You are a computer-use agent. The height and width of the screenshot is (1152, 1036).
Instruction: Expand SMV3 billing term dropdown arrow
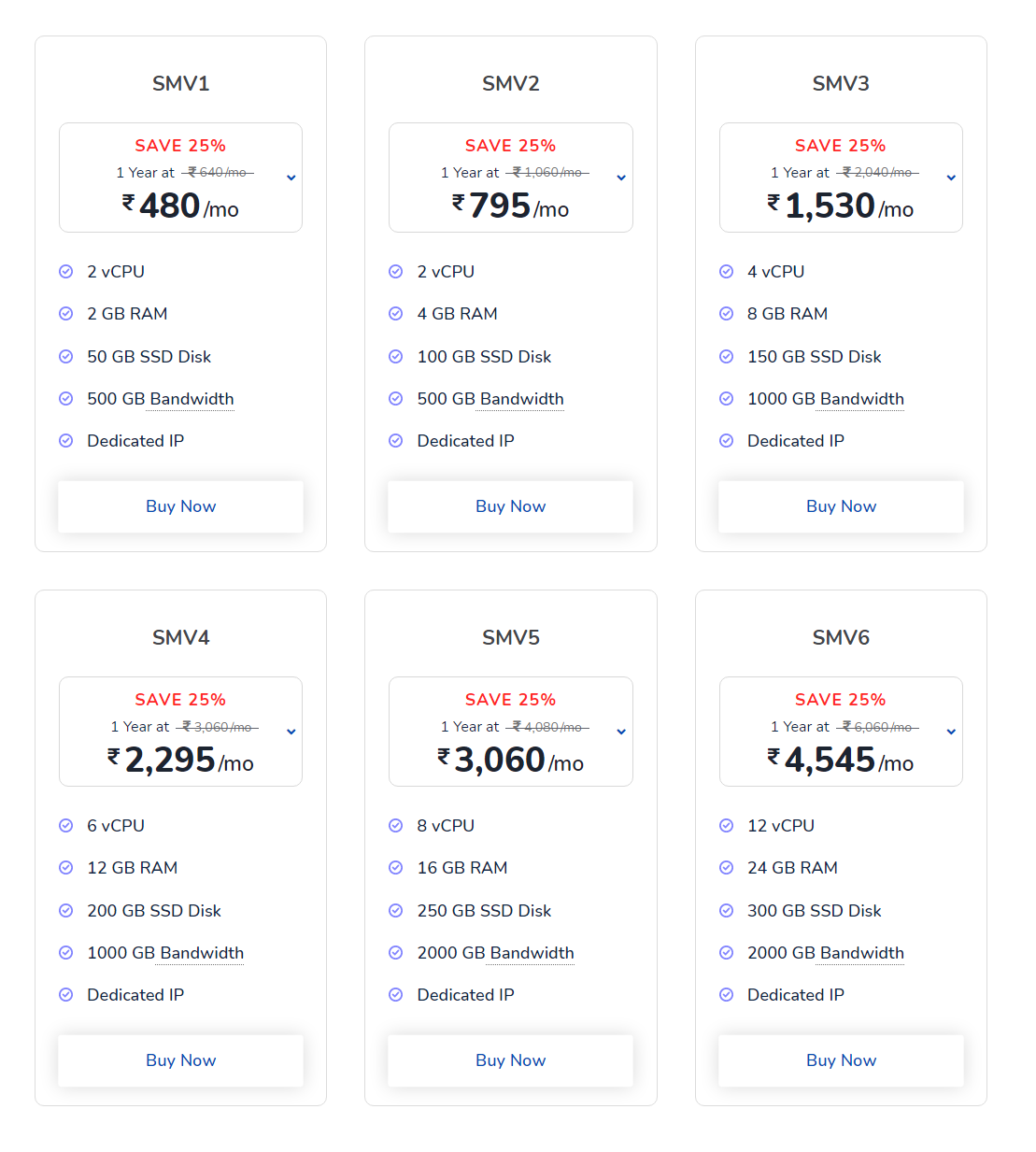click(x=951, y=178)
